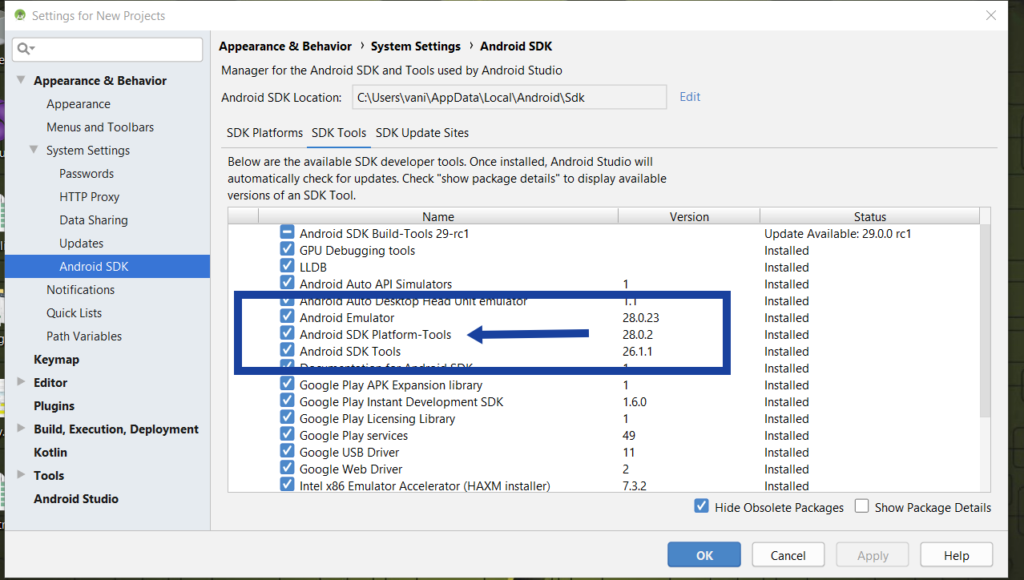The image size is (1024, 580).
Task: Expand the Editor settings category
Action: [22, 382]
